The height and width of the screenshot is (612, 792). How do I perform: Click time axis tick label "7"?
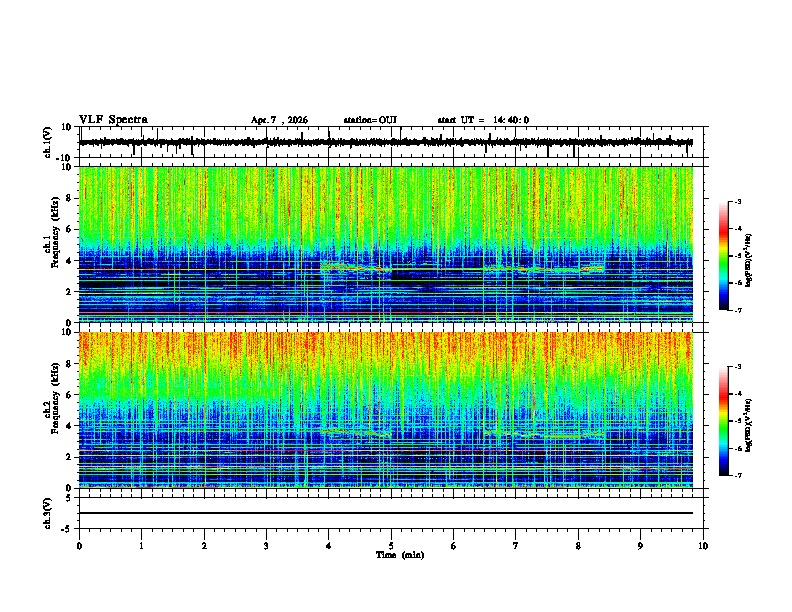point(516,546)
